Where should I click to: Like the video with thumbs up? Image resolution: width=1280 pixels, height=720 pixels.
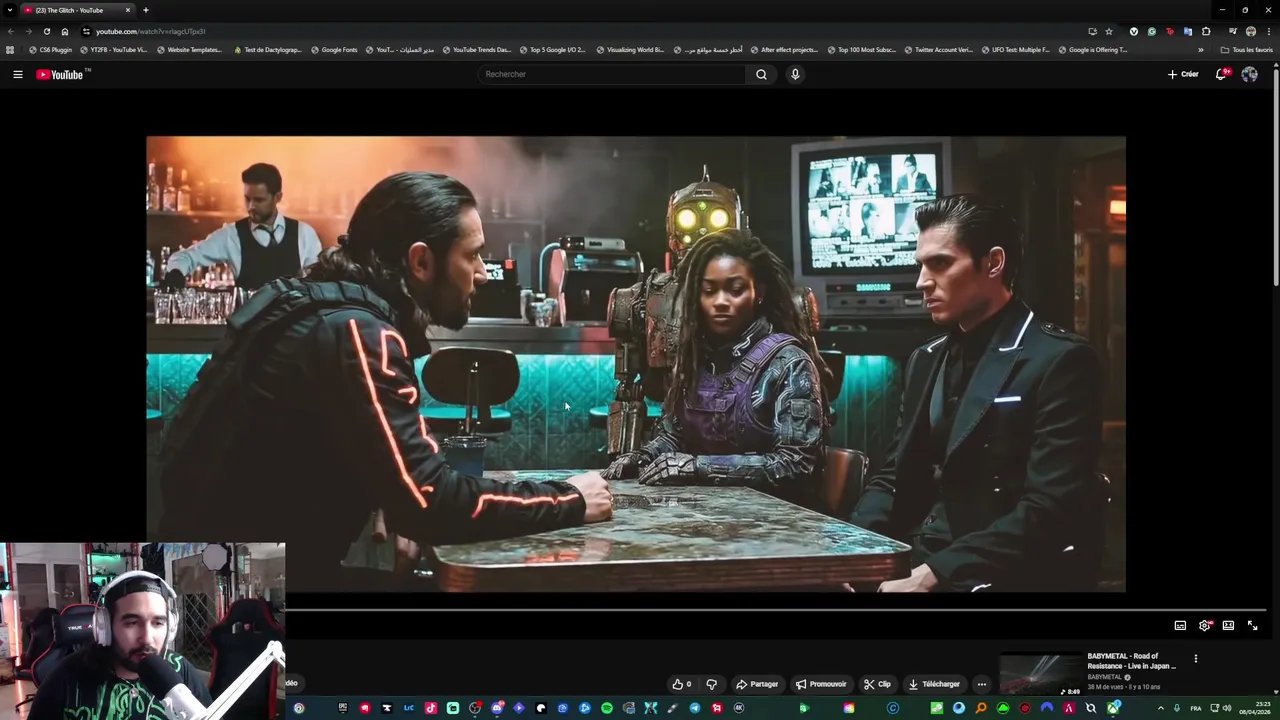click(x=681, y=684)
